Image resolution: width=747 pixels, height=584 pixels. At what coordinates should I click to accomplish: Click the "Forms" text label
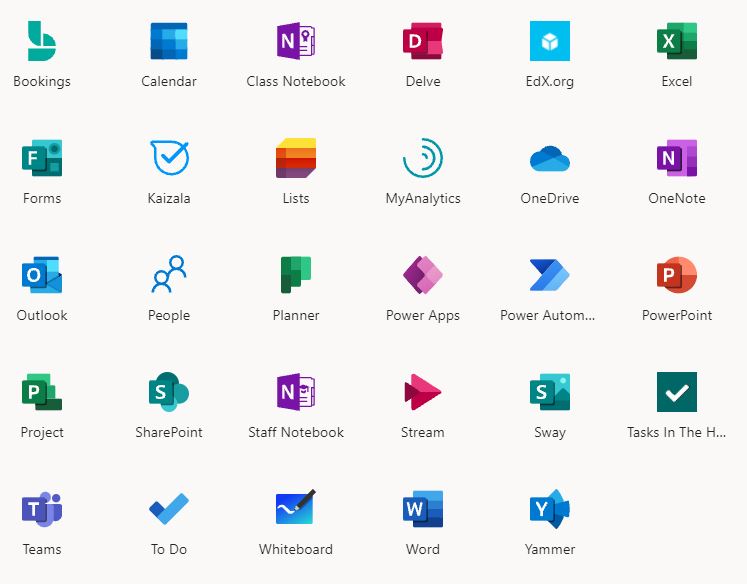point(42,198)
